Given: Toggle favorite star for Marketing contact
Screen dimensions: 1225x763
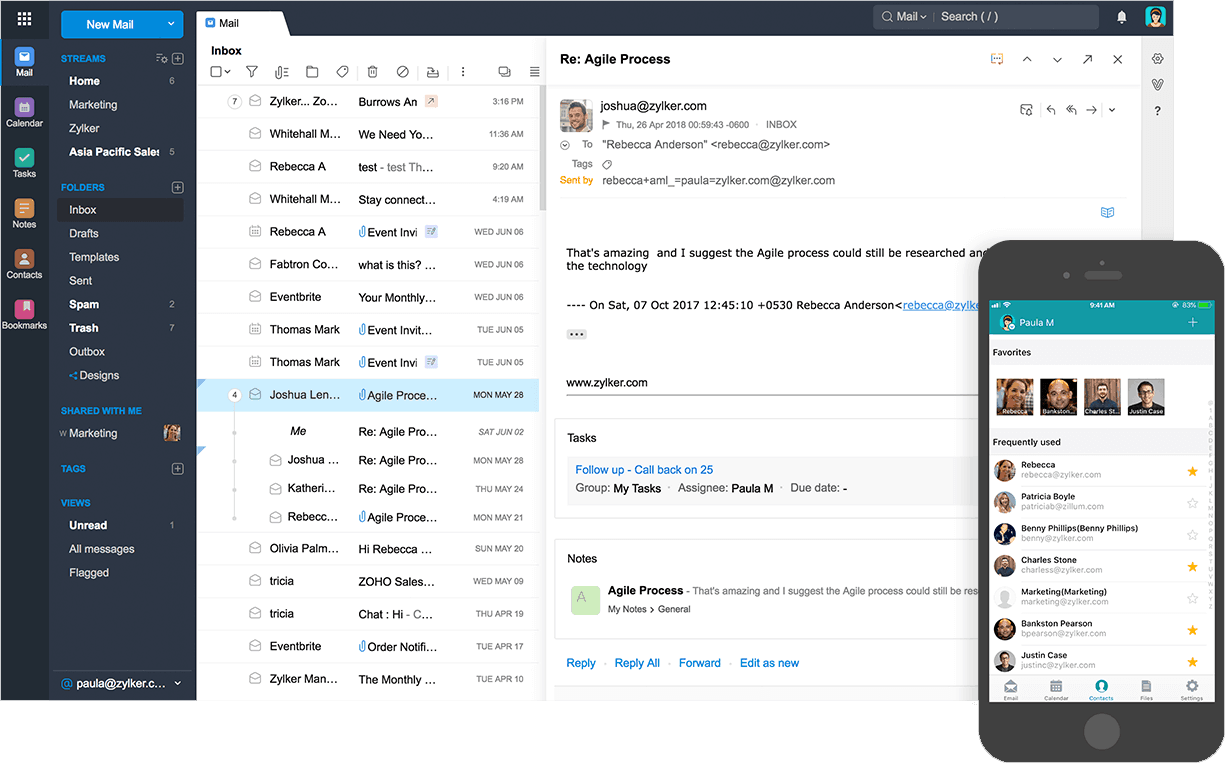Looking at the screenshot, I should click(1192, 598).
